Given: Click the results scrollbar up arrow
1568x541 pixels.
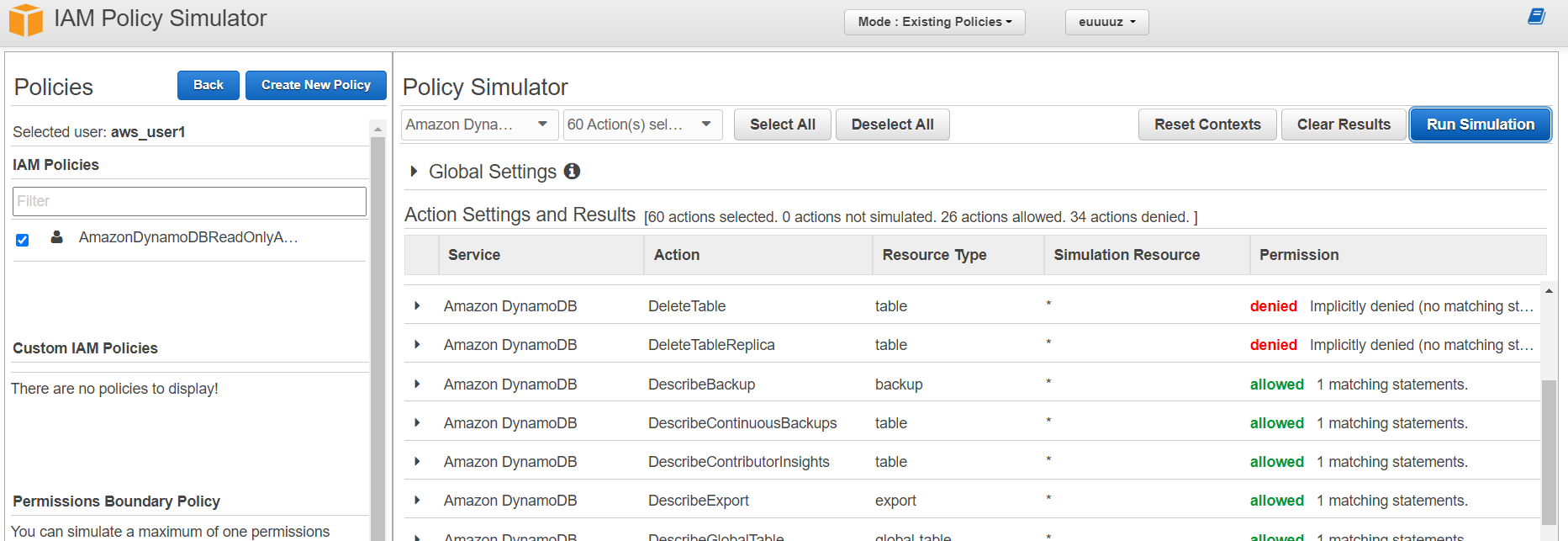Looking at the screenshot, I should pyautogui.click(x=1549, y=291).
